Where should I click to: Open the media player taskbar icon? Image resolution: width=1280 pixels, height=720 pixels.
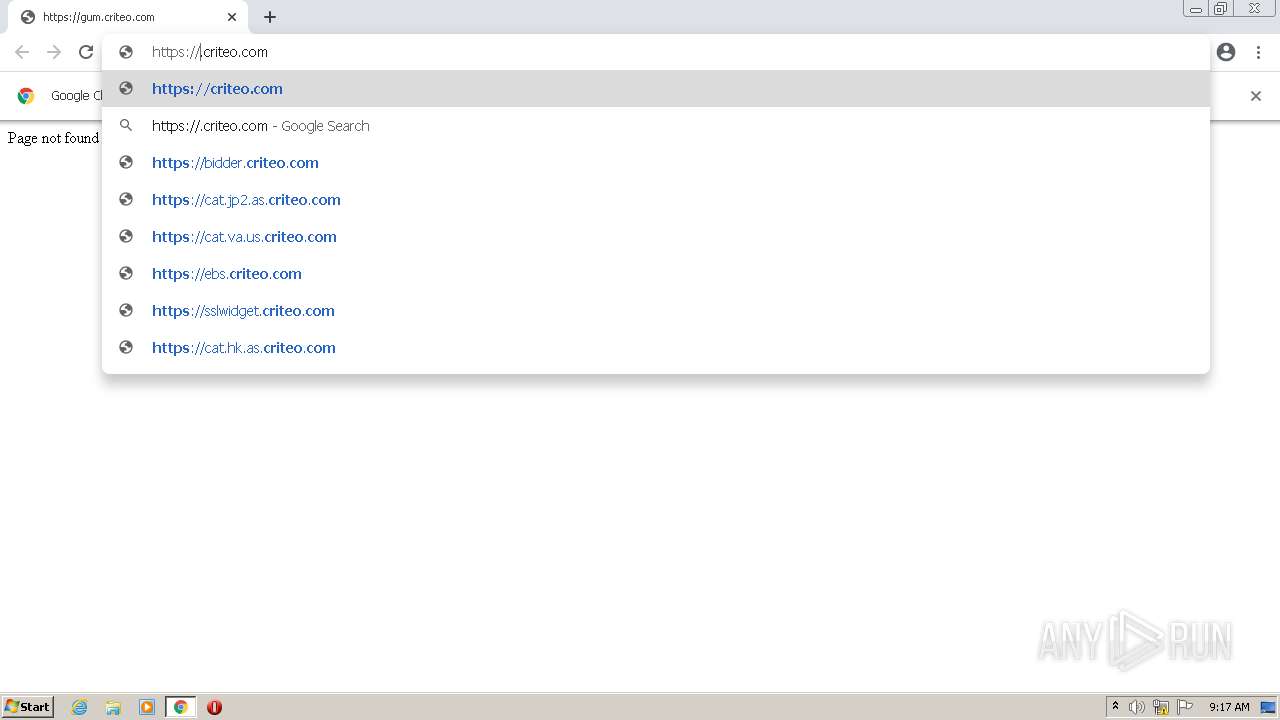pos(147,707)
